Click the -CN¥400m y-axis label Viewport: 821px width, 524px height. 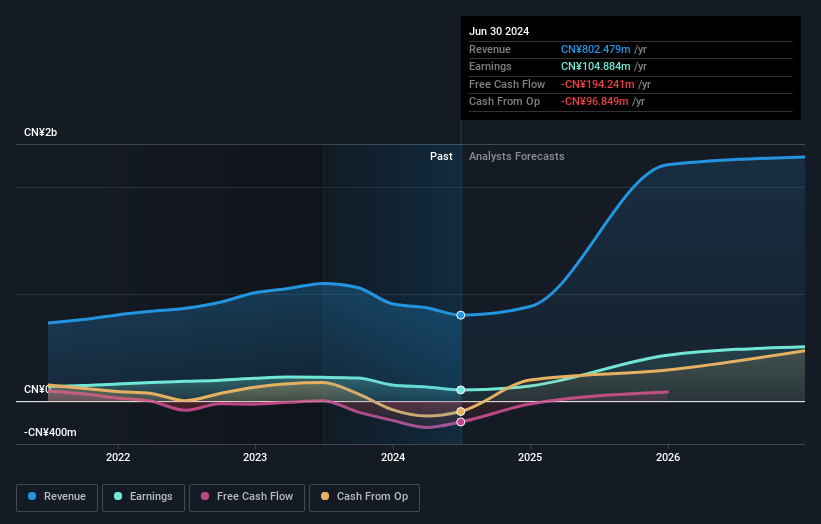click(x=50, y=432)
